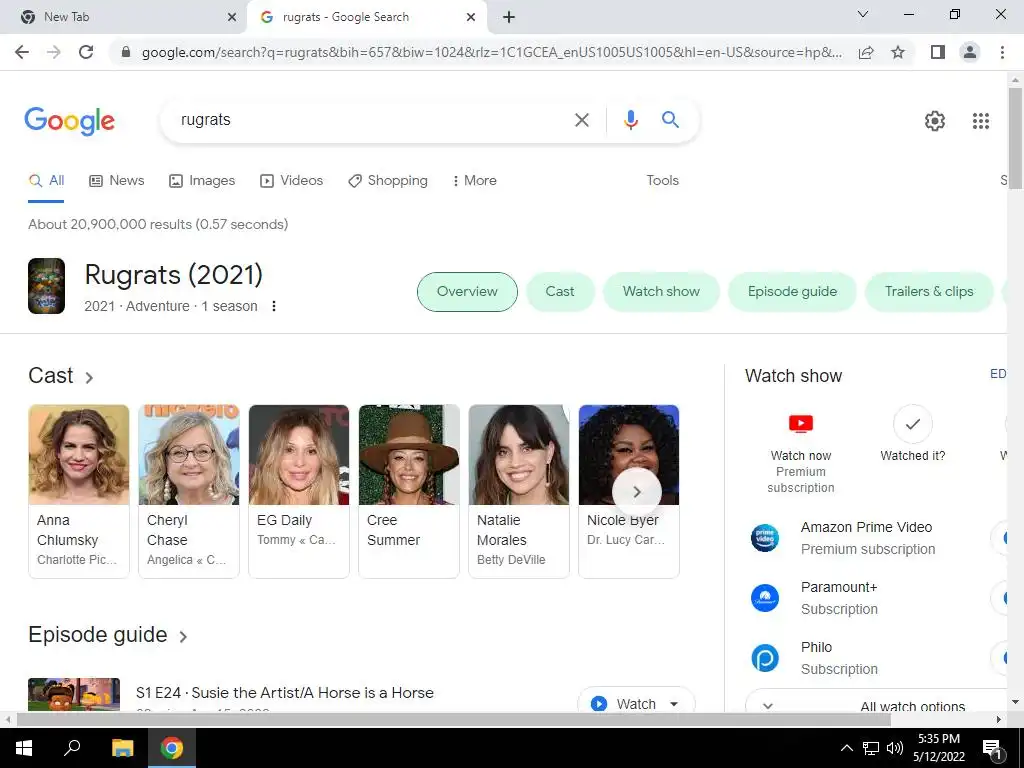
Task: Open the side panel icon in Chrome toolbar
Action: pos(938,52)
